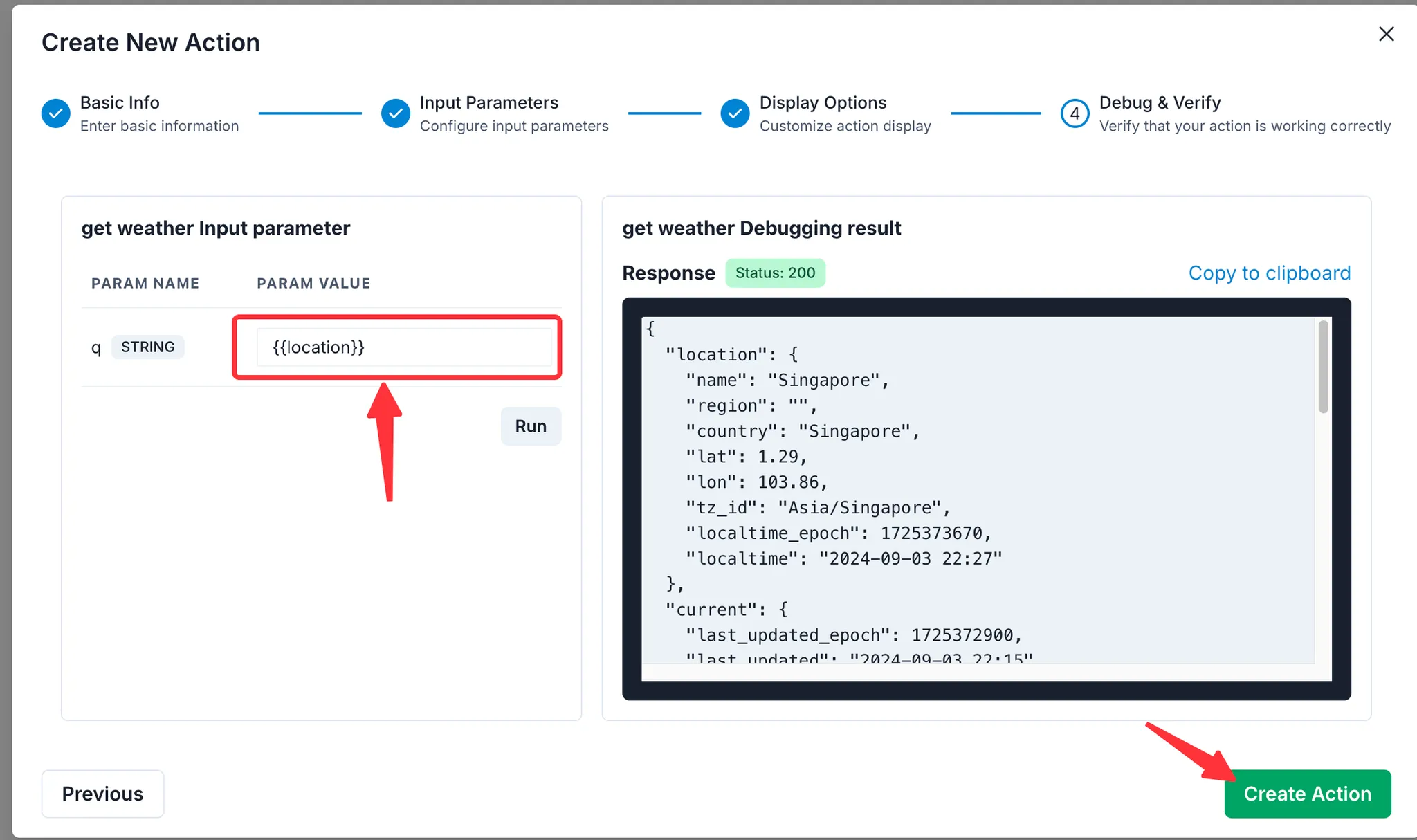Close the Create New Action dialog
This screenshot has width=1417, height=840.
tap(1386, 34)
